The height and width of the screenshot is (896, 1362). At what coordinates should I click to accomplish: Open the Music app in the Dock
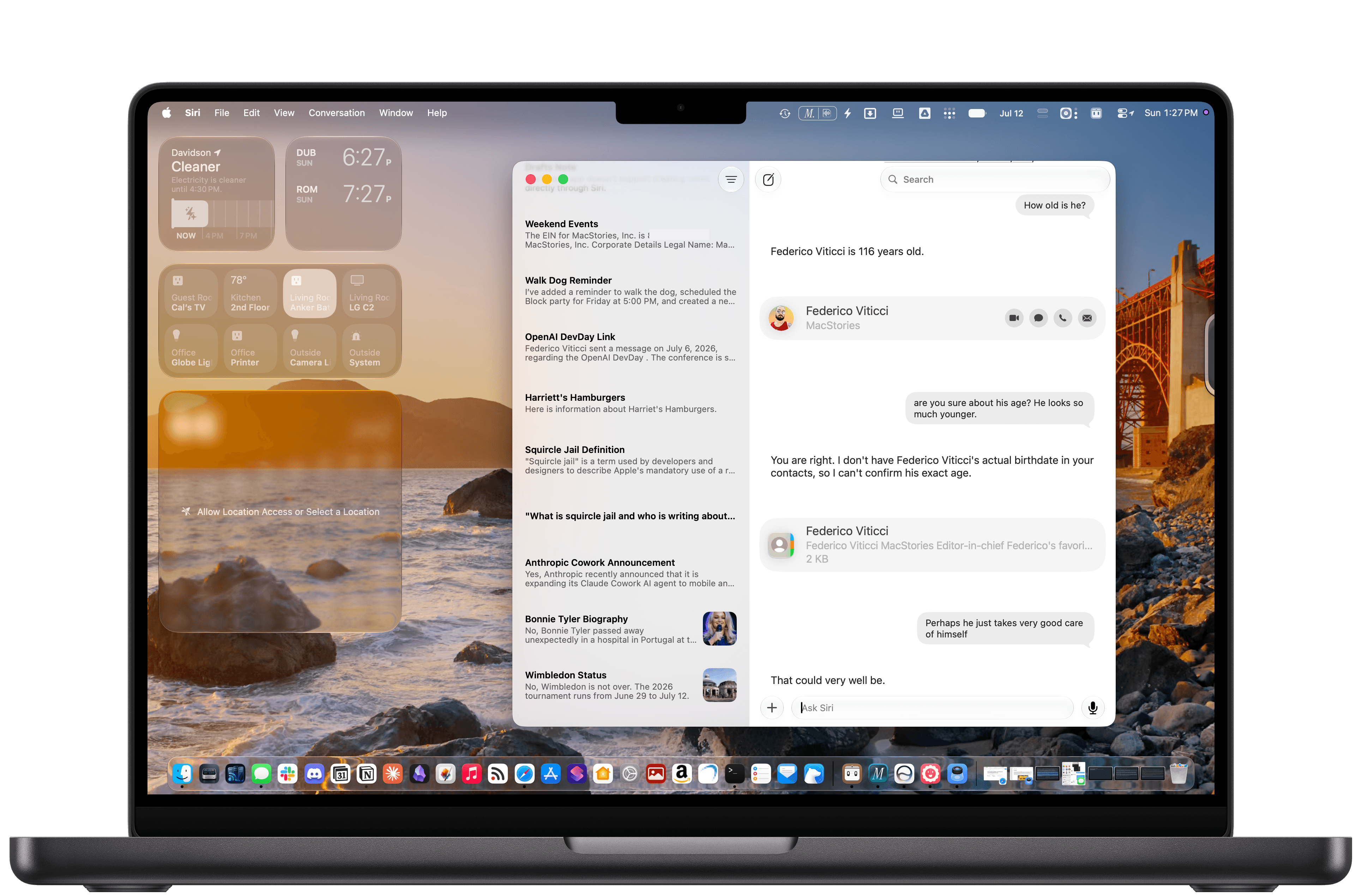click(x=471, y=774)
